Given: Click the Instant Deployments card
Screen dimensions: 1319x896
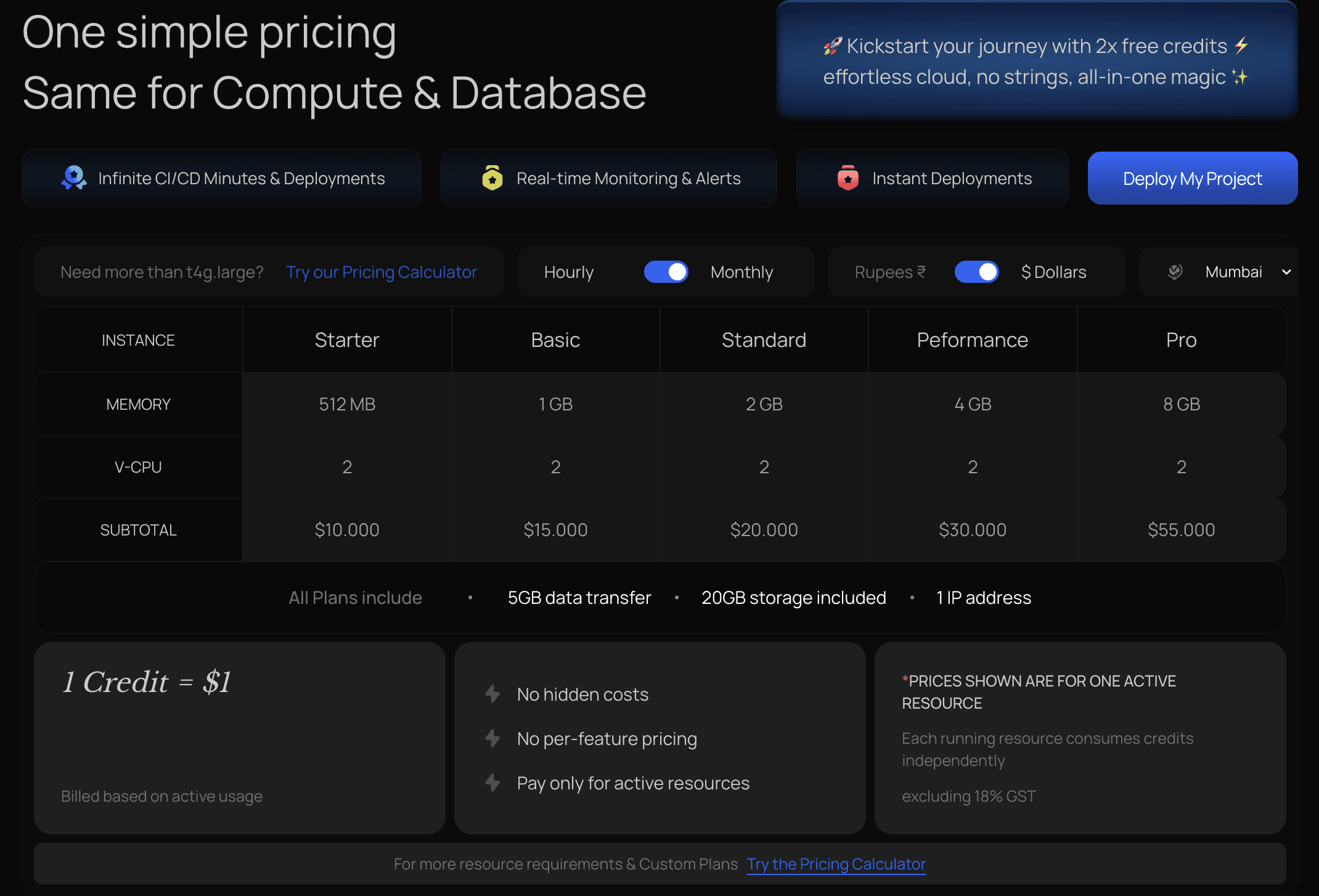Looking at the screenshot, I should coord(932,178).
